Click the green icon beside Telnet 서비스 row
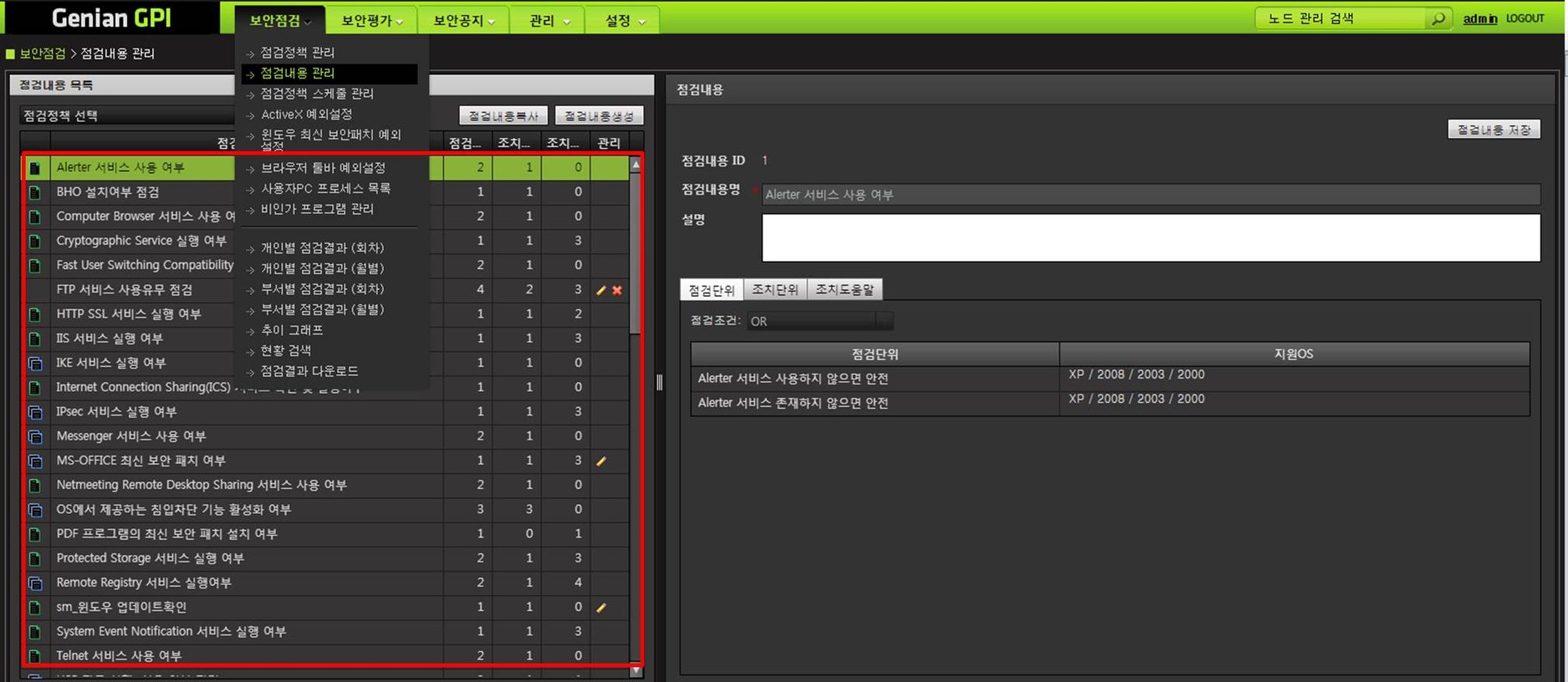This screenshot has height=682, width=1568. pyautogui.click(x=35, y=656)
